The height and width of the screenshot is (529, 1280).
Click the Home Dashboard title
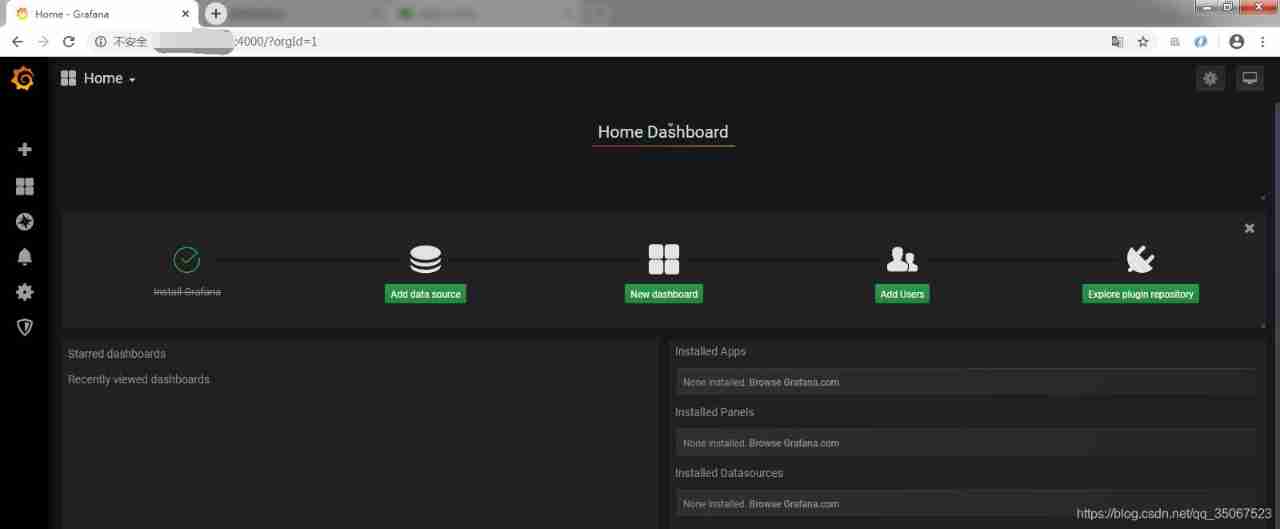pos(663,132)
